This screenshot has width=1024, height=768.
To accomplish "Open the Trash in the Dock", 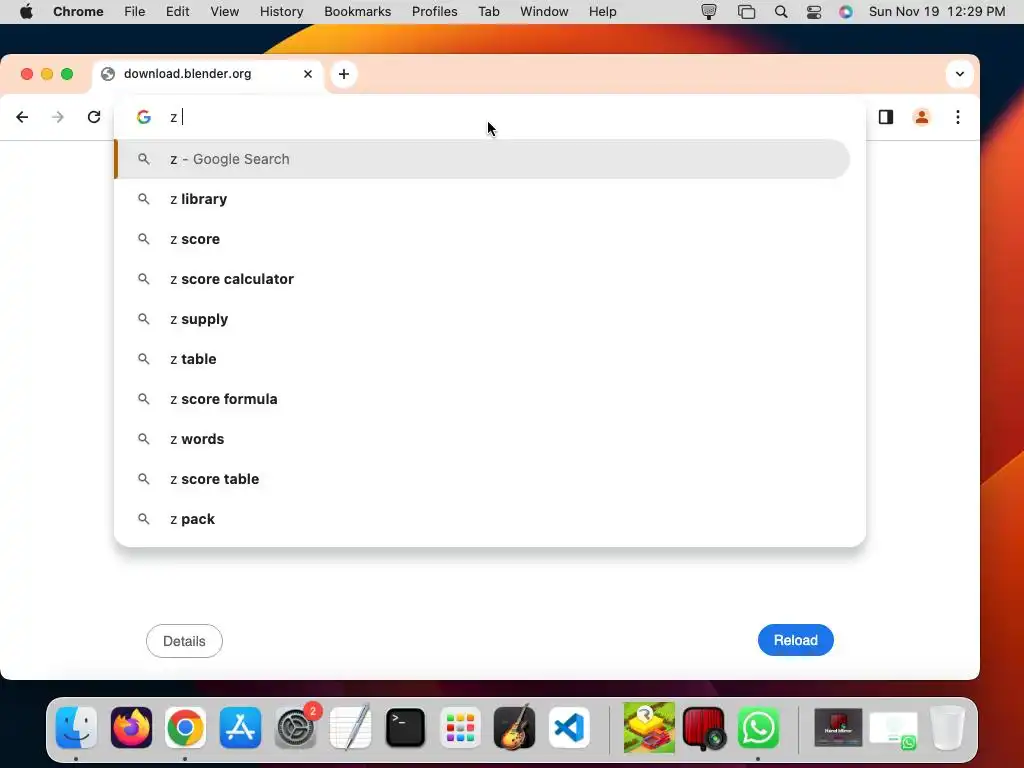I will pos(947,728).
